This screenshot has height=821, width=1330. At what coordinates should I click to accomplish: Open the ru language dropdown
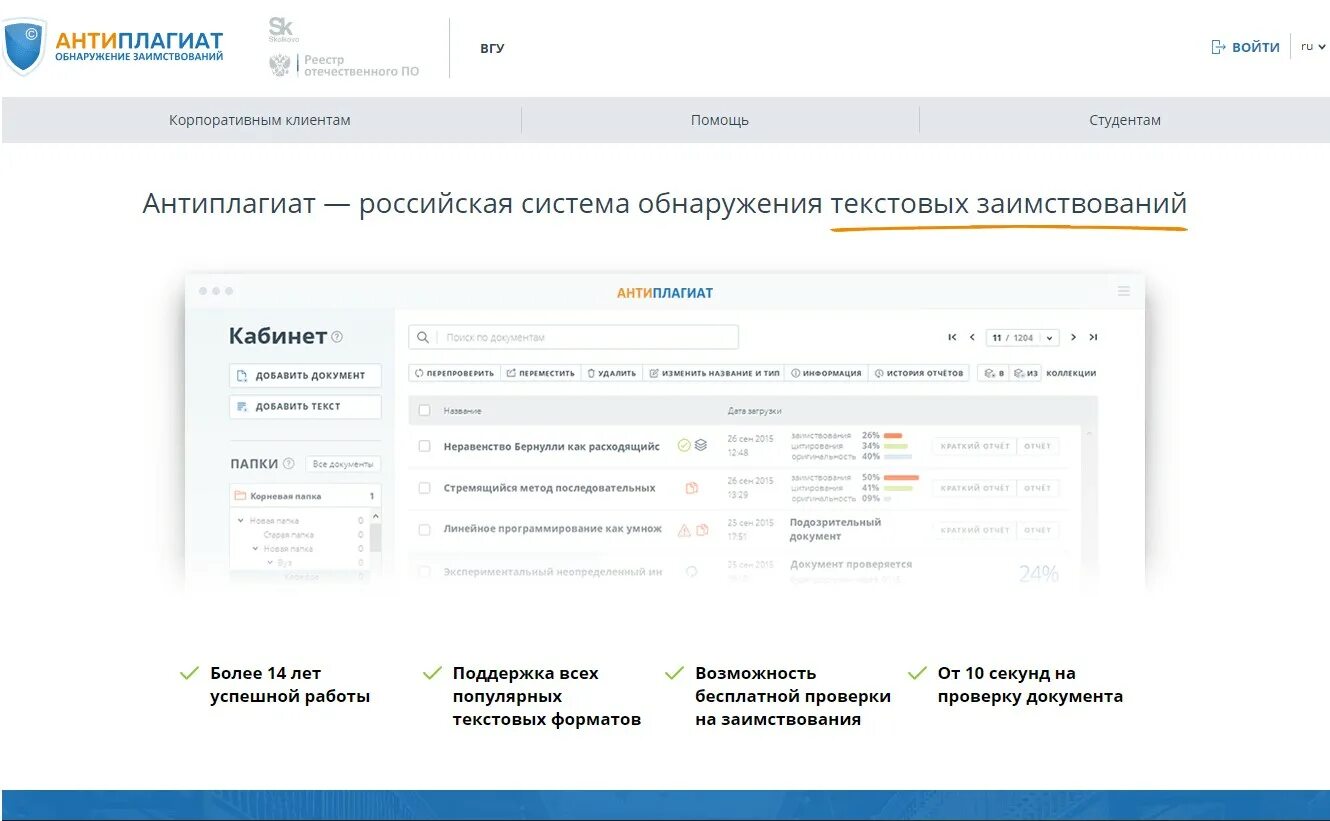click(x=1313, y=46)
